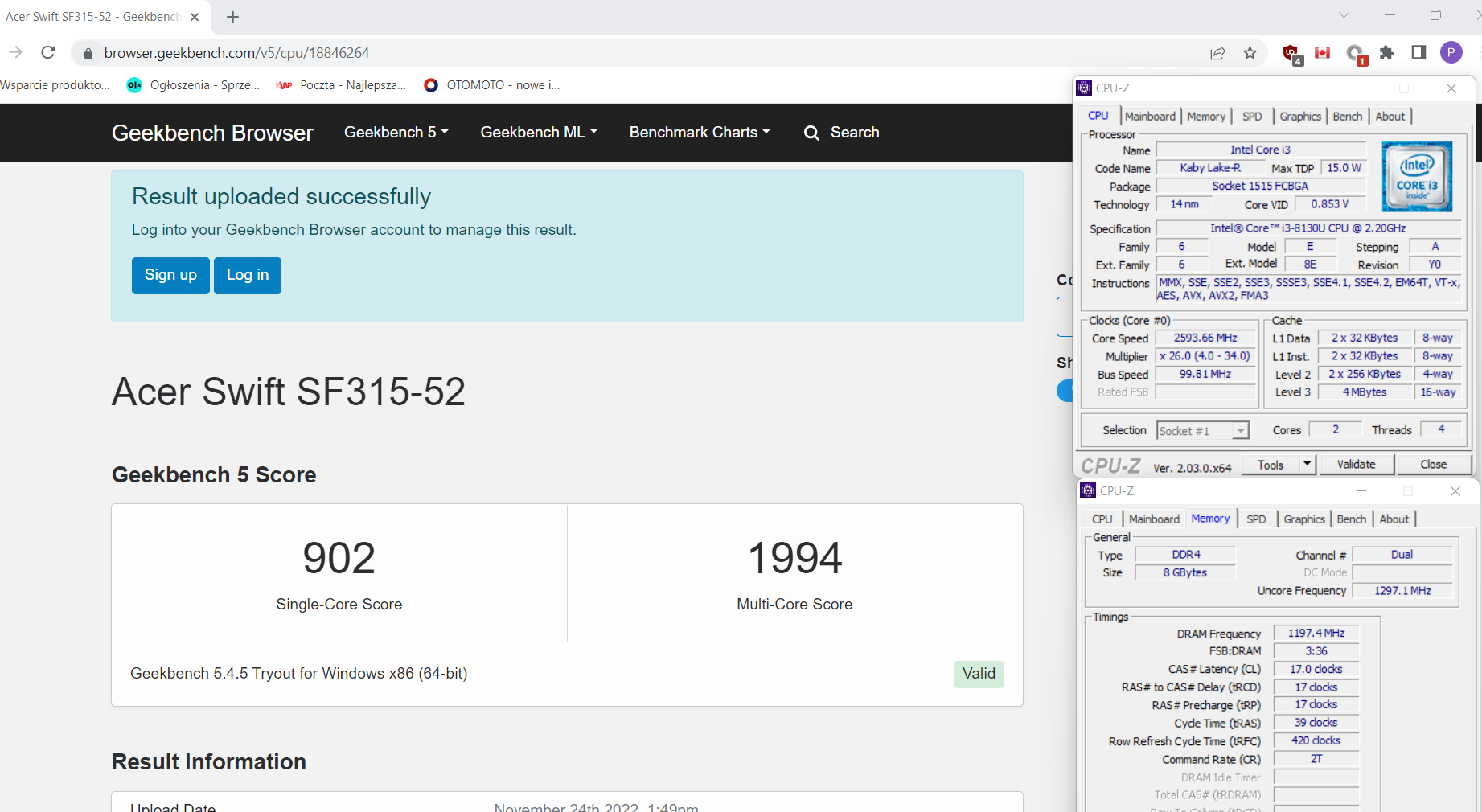Select the Graphics tab in the upper CPU-Z window
The width and height of the screenshot is (1482, 812).
1300,117
